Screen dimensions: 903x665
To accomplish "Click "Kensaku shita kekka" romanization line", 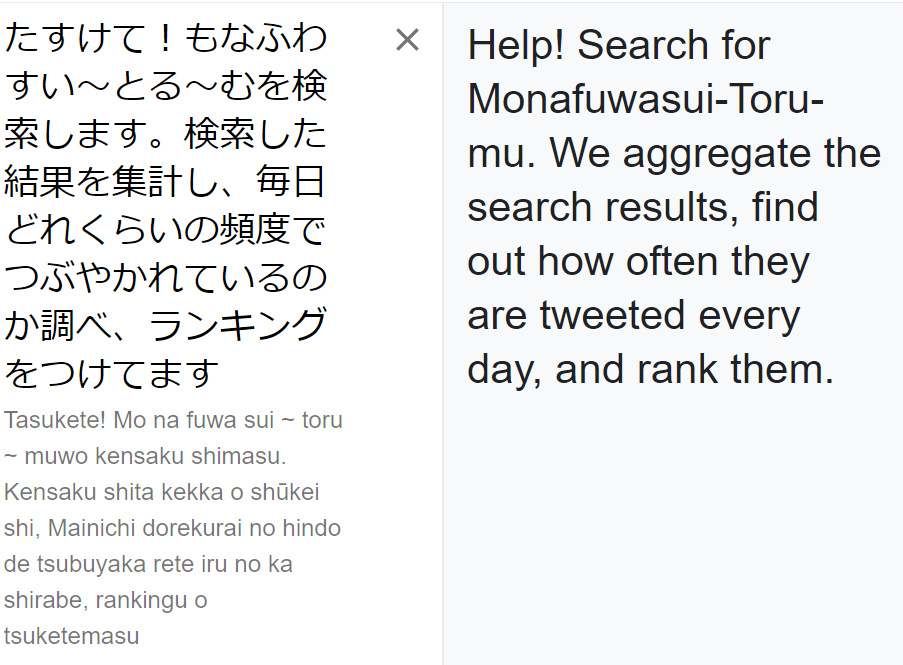I will pos(161,492).
